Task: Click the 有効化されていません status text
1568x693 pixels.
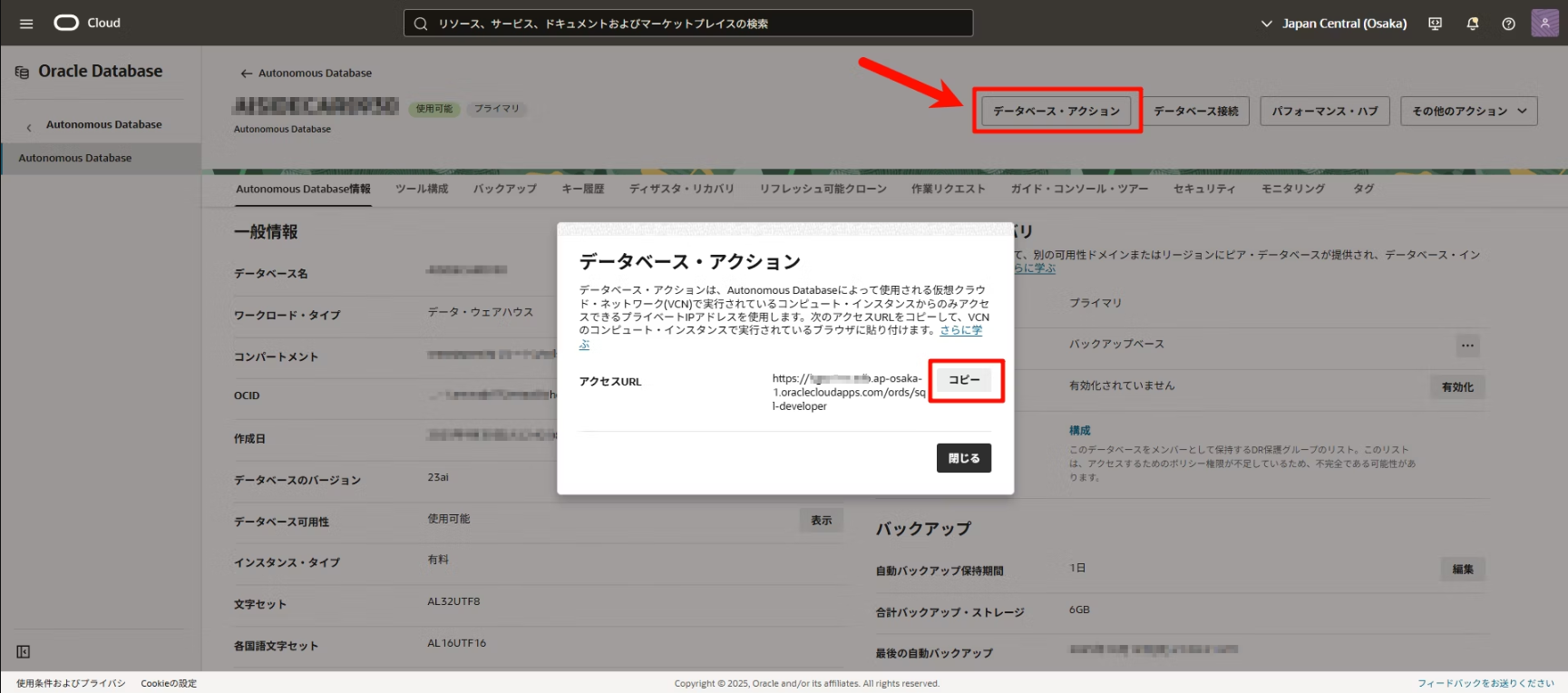Action: click(1122, 386)
